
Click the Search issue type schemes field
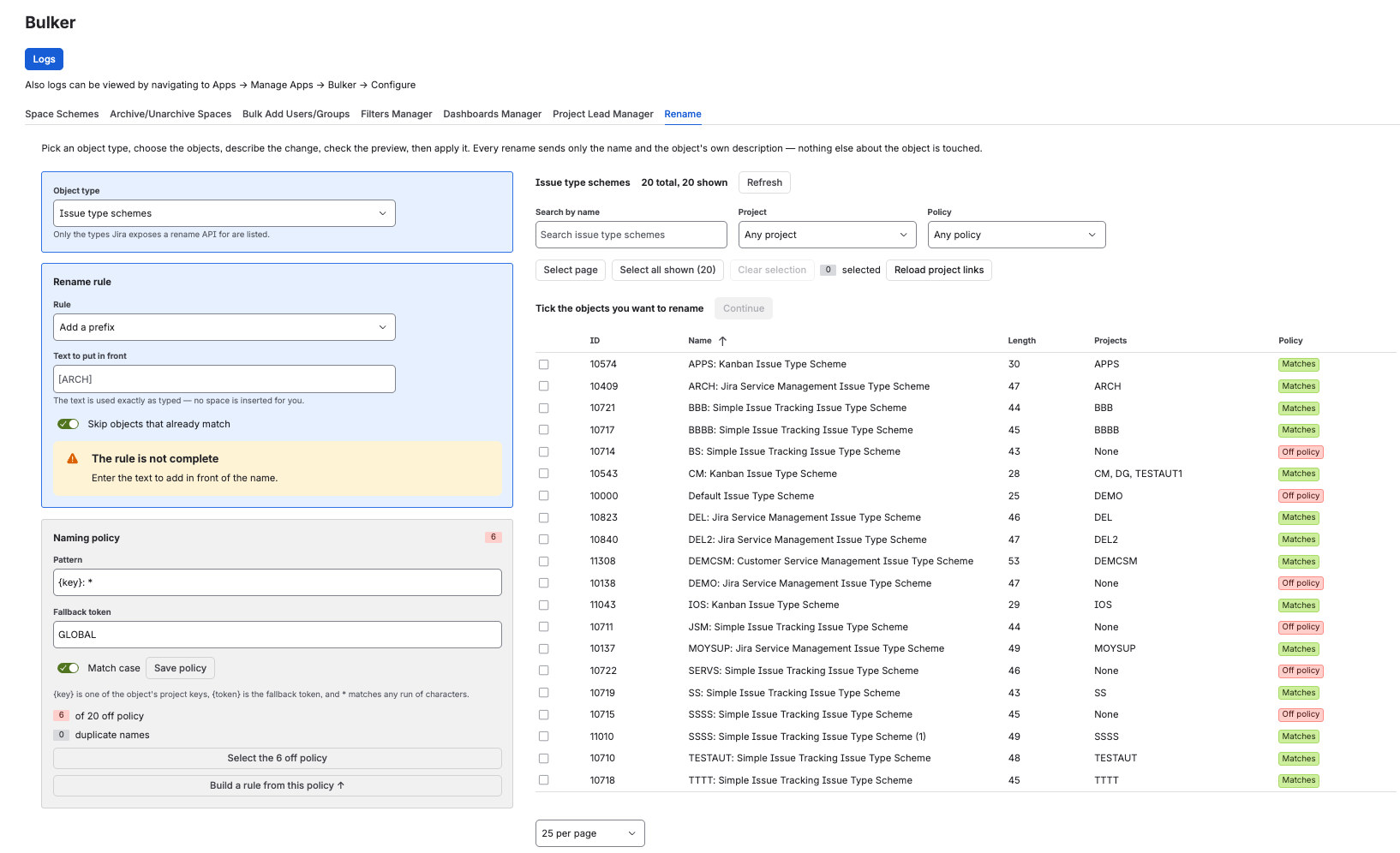[631, 235]
